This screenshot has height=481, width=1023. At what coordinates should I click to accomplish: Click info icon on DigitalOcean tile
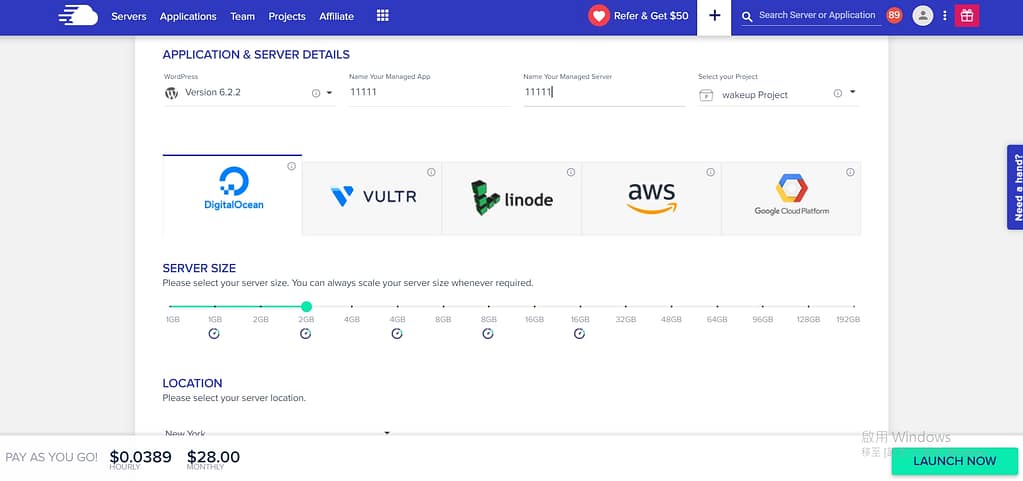click(x=291, y=167)
